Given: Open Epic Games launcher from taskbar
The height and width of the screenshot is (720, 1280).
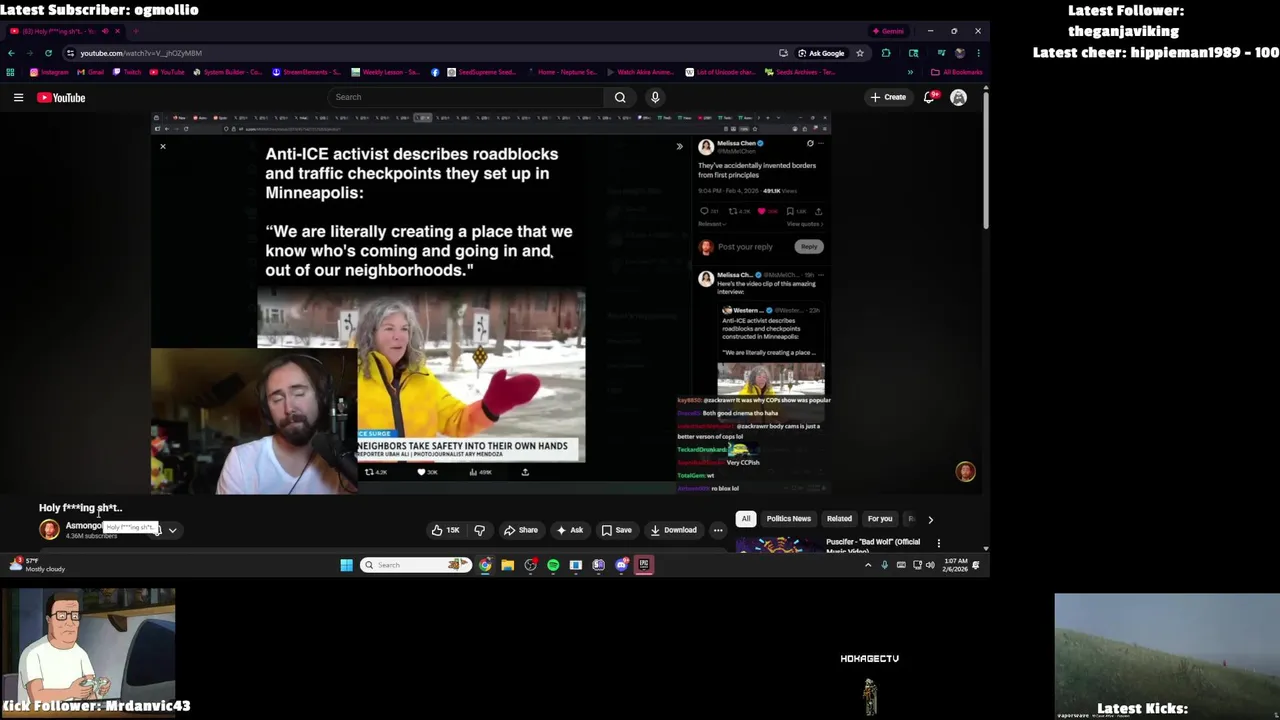Looking at the screenshot, I should pyautogui.click(x=644, y=565).
